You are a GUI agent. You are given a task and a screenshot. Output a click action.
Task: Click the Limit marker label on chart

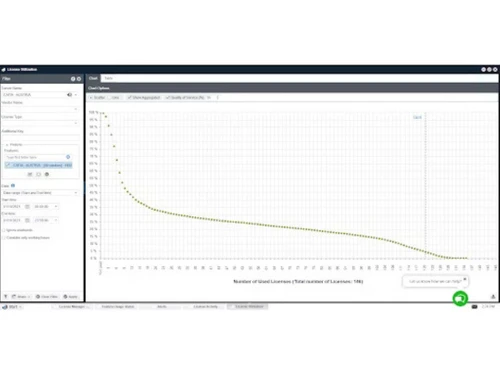(x=417, y=117)
